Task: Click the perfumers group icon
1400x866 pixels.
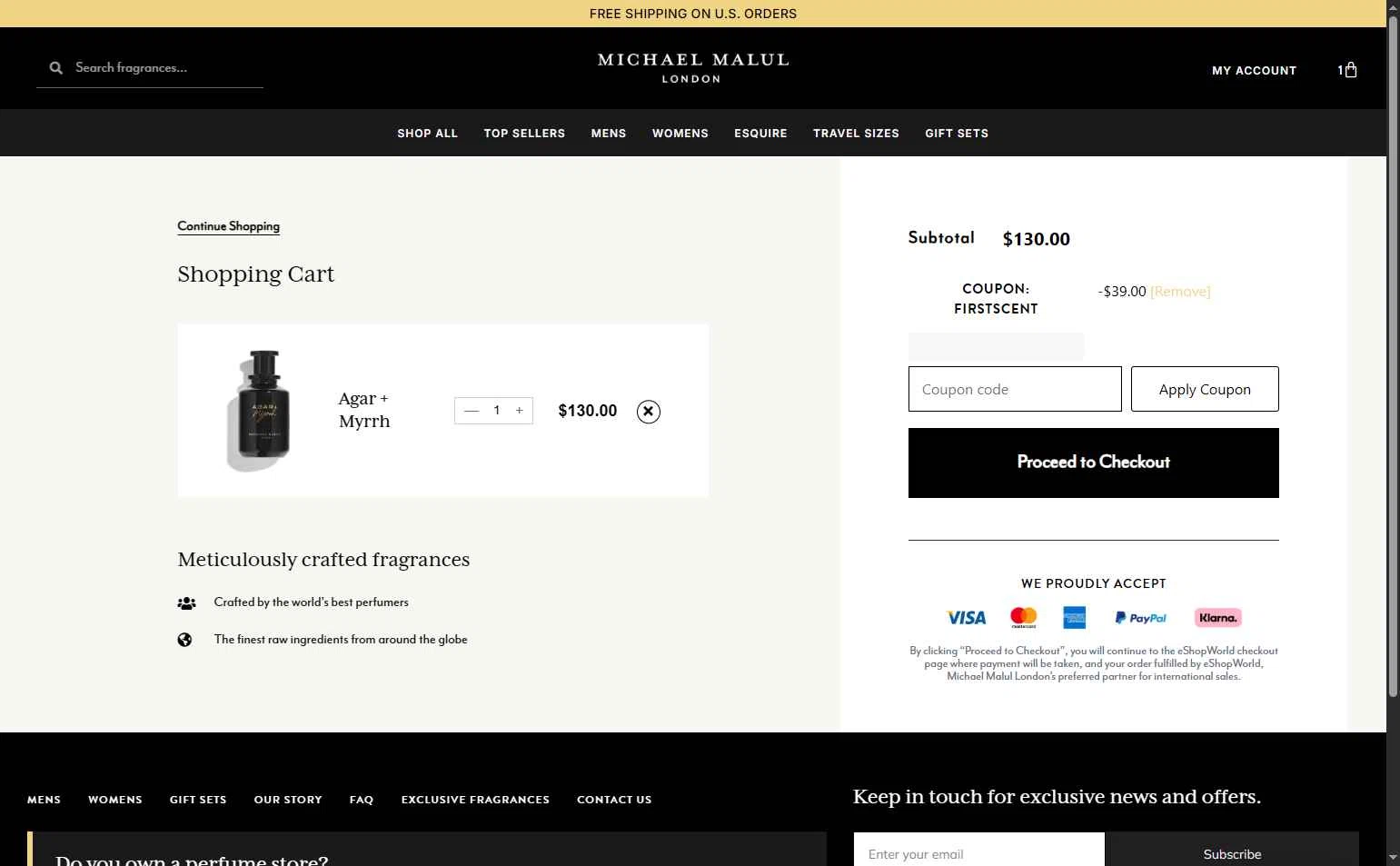Action: coord(186,602)
